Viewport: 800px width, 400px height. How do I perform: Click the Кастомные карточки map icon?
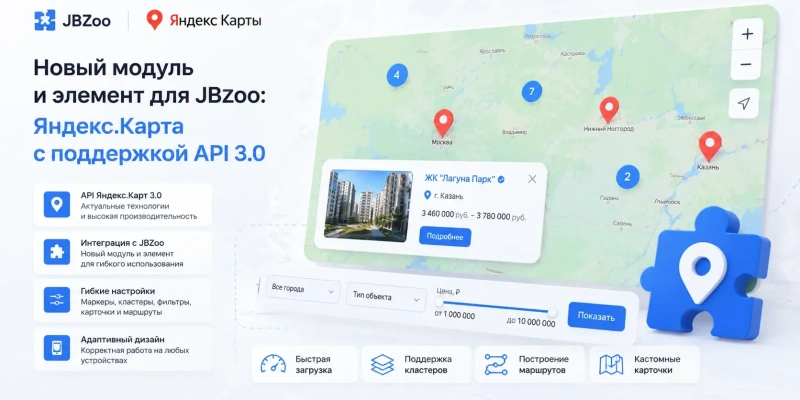611,365
